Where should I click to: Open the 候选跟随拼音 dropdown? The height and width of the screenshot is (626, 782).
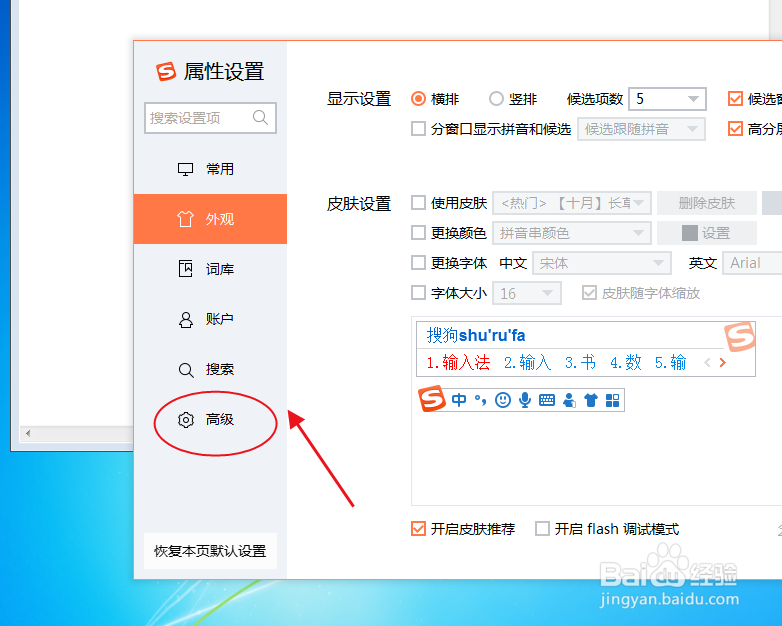coord(641,129)
